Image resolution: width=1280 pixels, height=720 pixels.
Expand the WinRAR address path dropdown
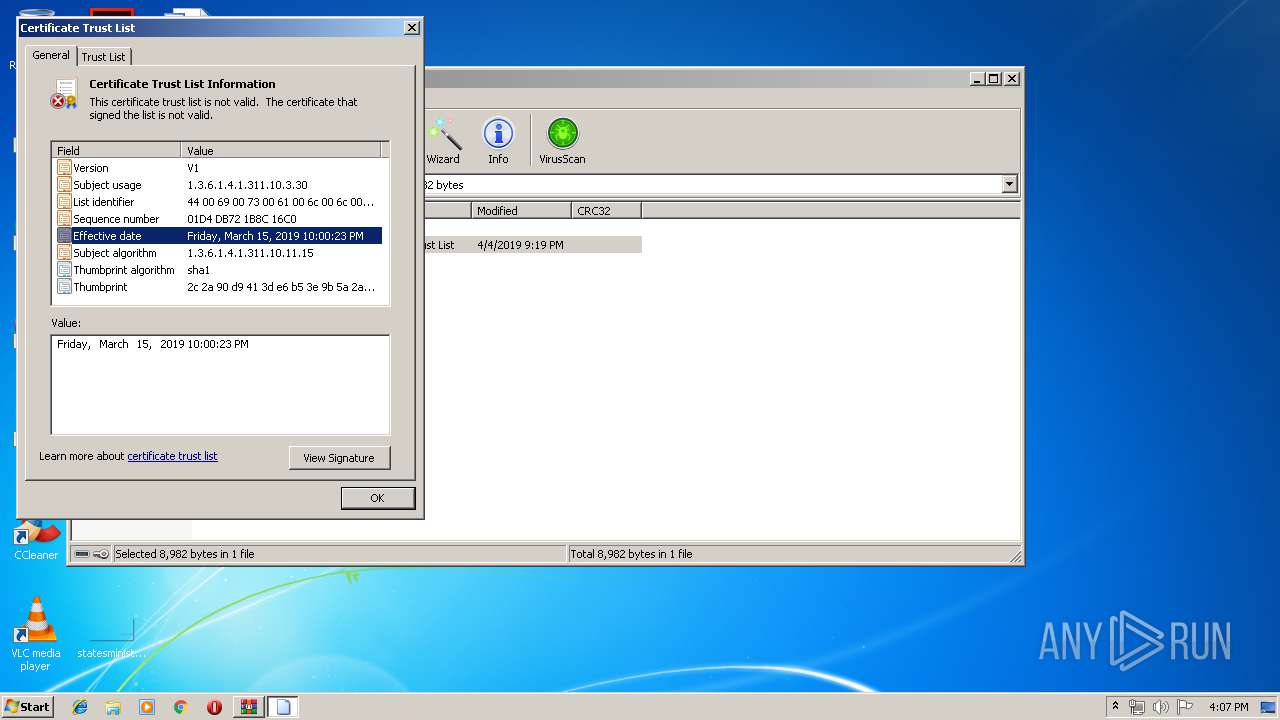1009,184
